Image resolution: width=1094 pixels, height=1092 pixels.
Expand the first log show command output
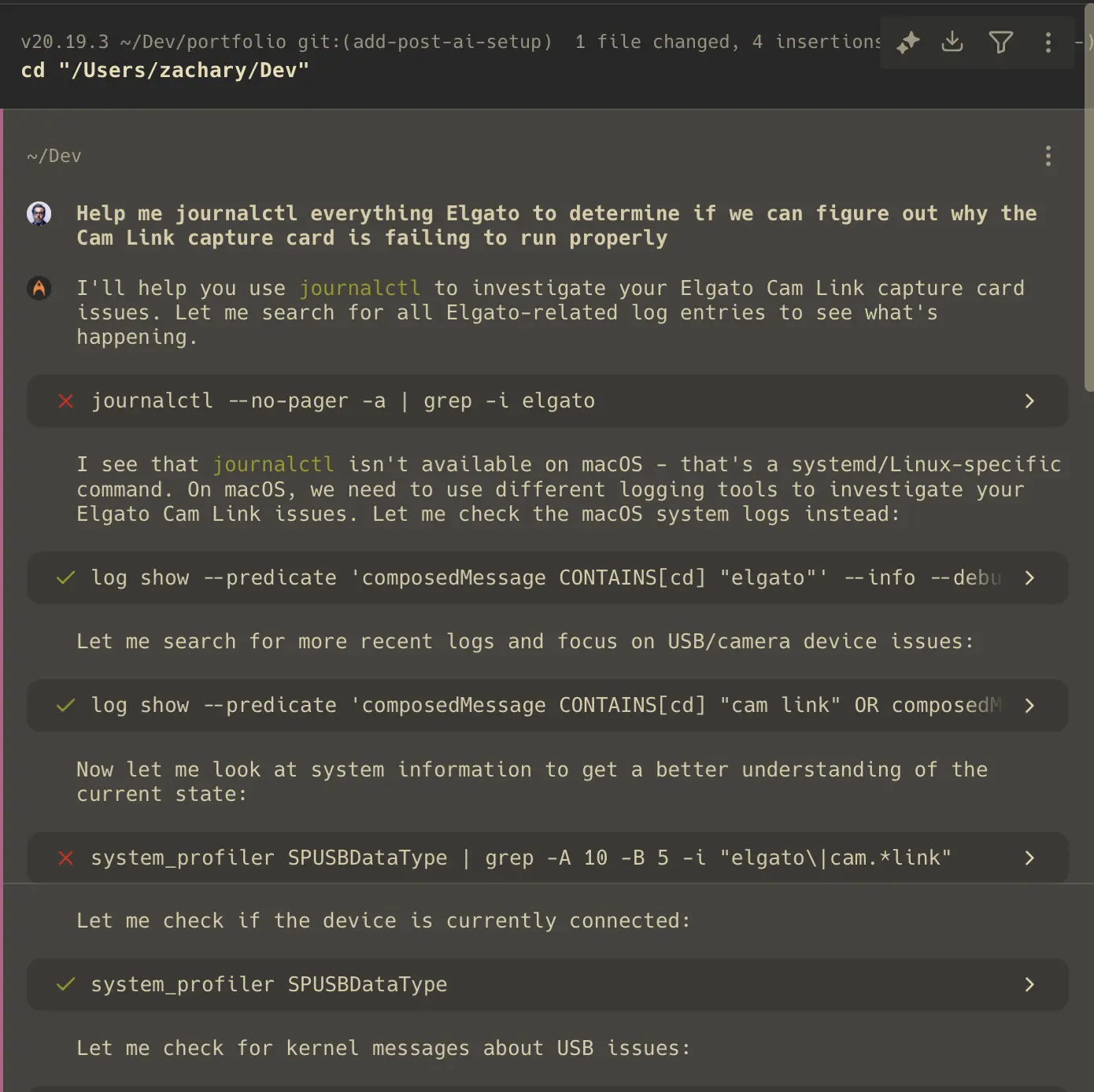pos(1029,578)
